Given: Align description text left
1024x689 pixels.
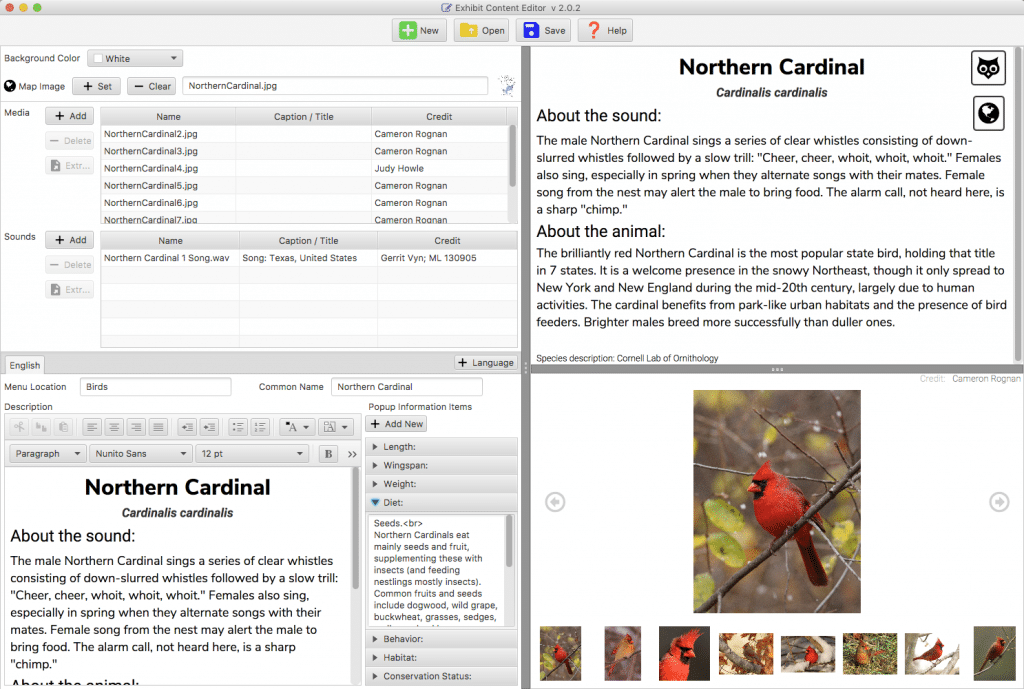Looking at the screenshot, I should click(x=92, y=427).
